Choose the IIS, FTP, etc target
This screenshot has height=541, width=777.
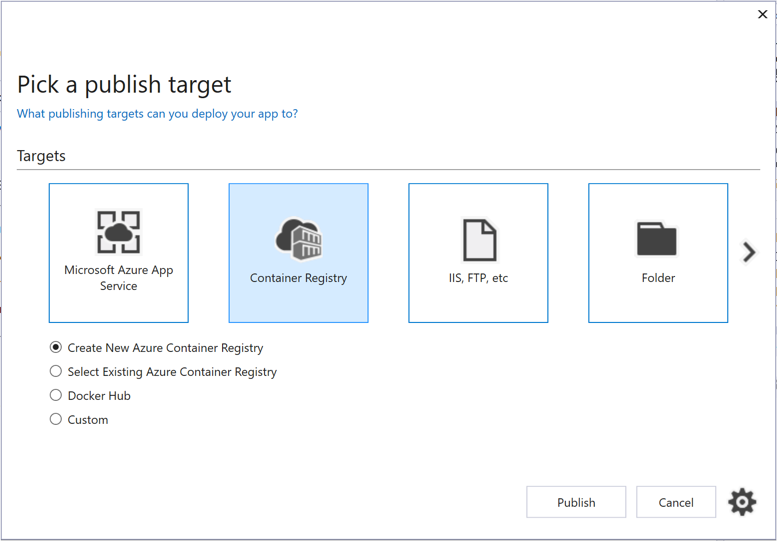click(x=478, y=253)
